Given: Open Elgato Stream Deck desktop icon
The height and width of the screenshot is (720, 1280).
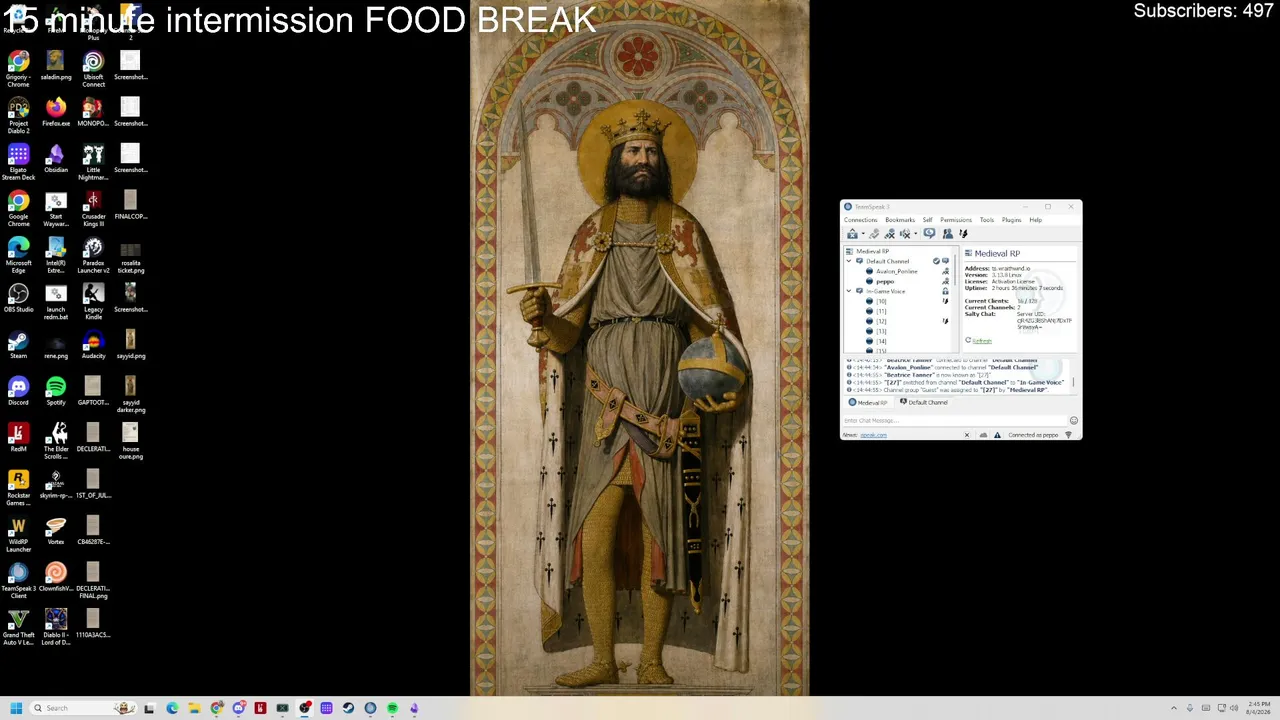Looking at the screenshot, I should click(x=18, y=162).
